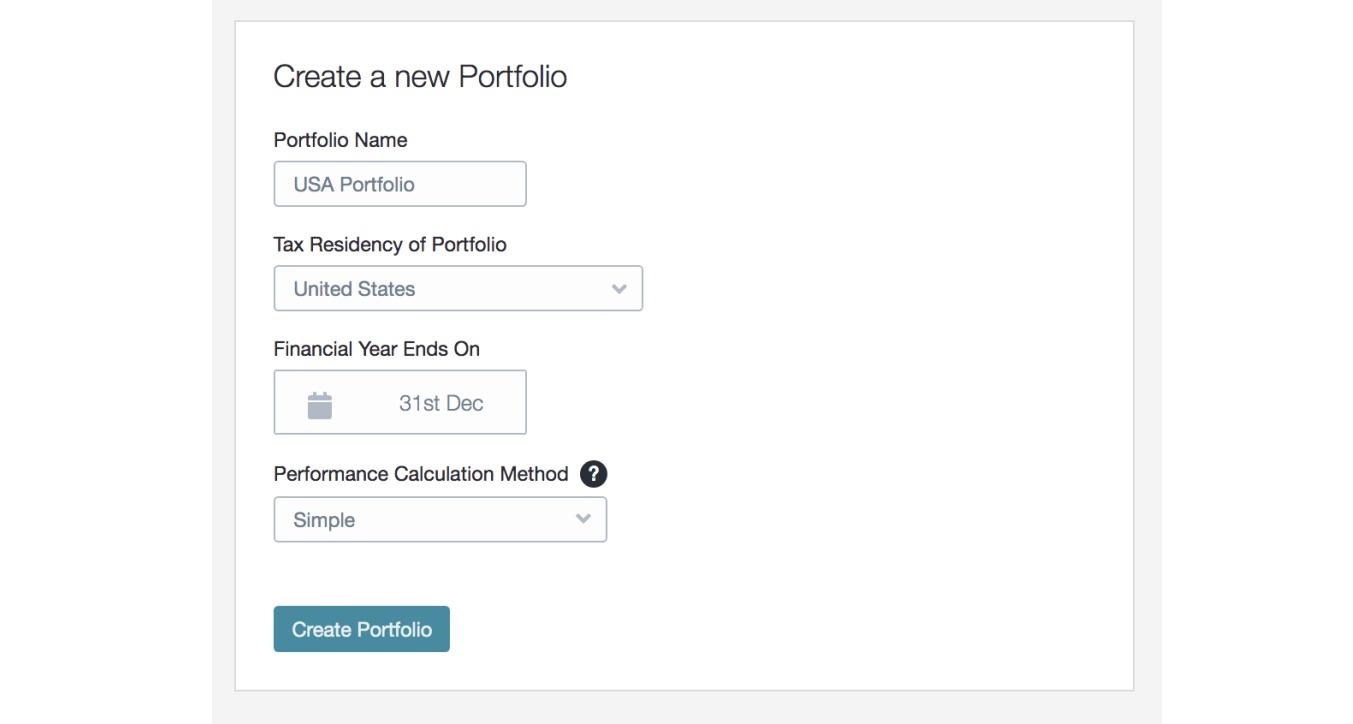
Task: Click the Financial Year Ends On label
Action: coord(376,348)
